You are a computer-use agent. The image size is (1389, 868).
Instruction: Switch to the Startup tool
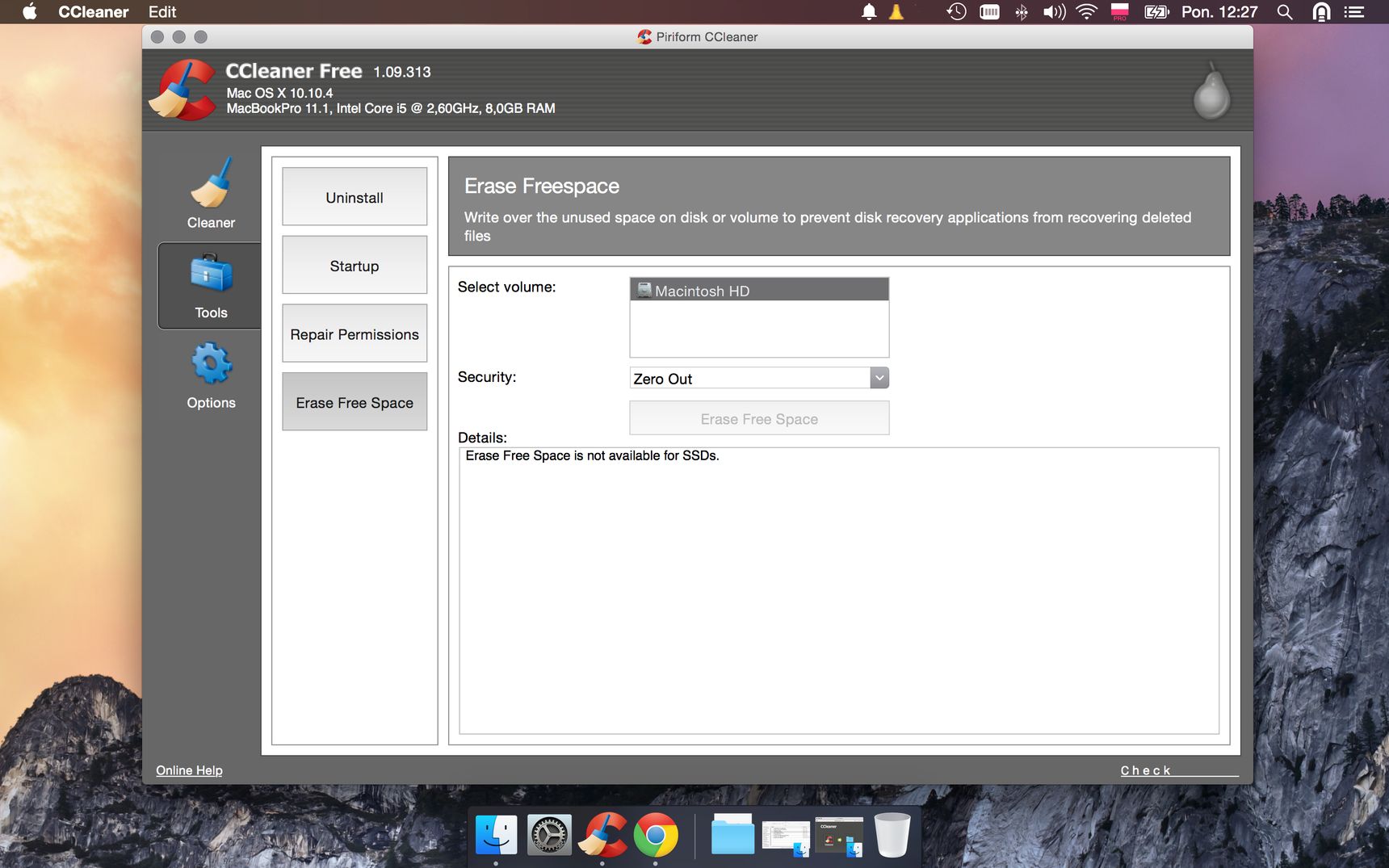click(355, 265)
